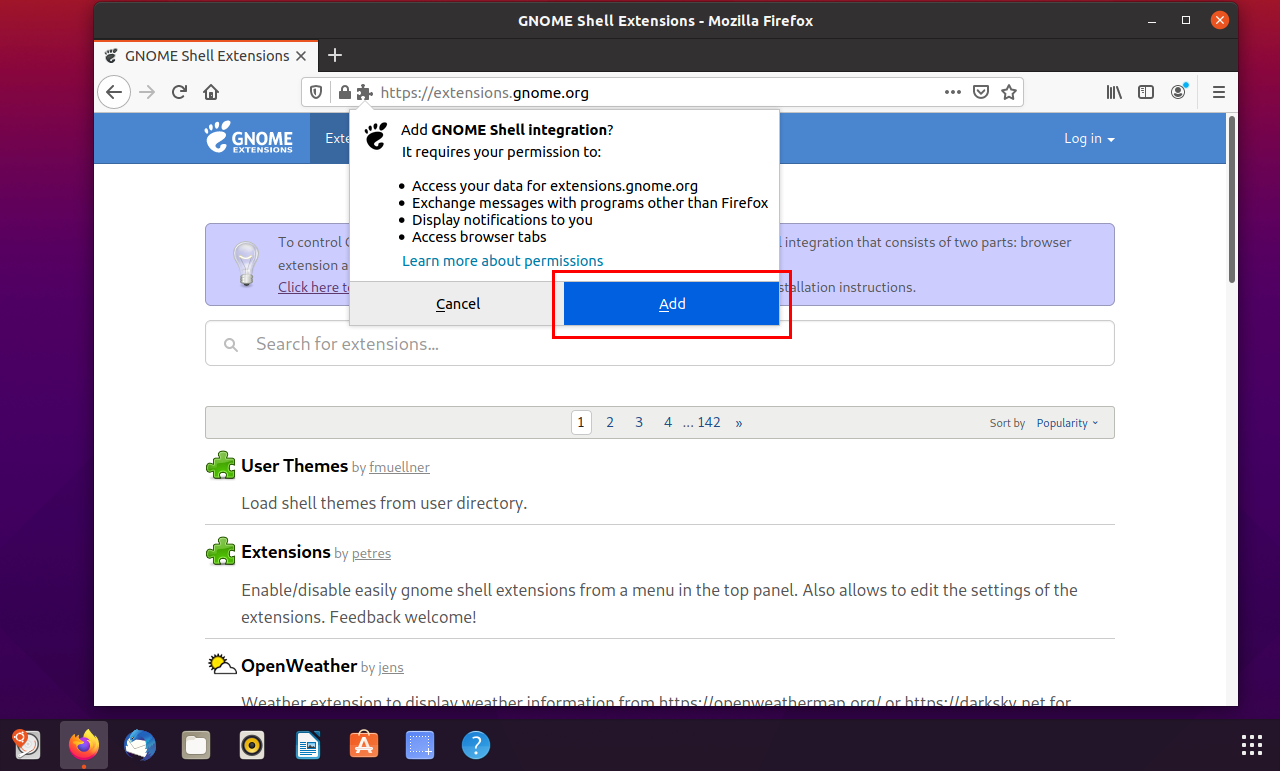Open the Library bookmarks icon
This screenshot has width=1280, height=771.
pos(1114,92)
